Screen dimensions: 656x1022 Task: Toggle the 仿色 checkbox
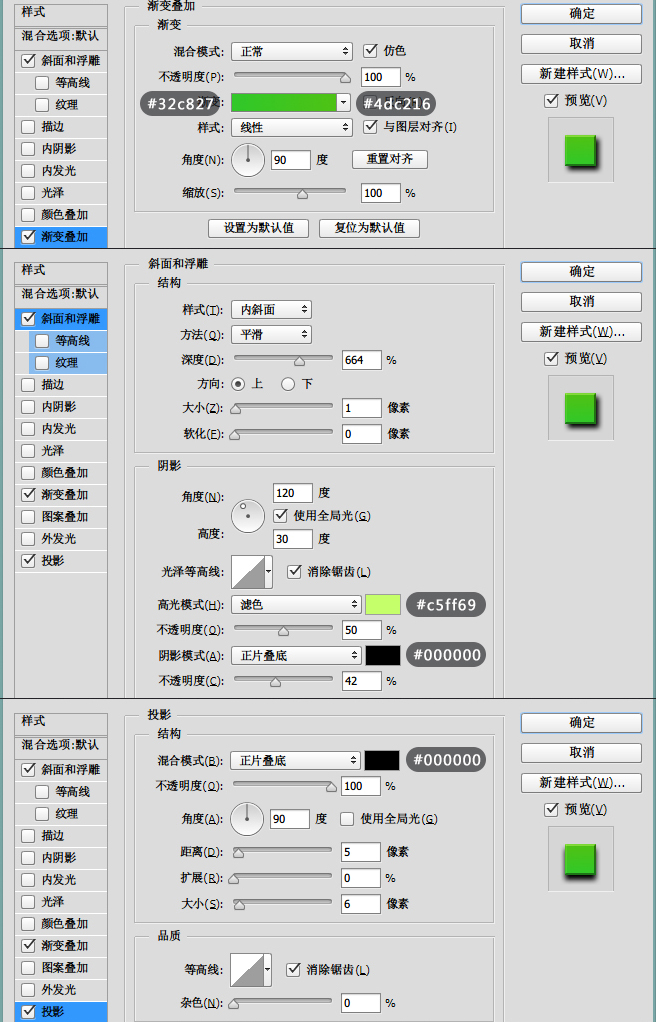click(x=370, y=50)
